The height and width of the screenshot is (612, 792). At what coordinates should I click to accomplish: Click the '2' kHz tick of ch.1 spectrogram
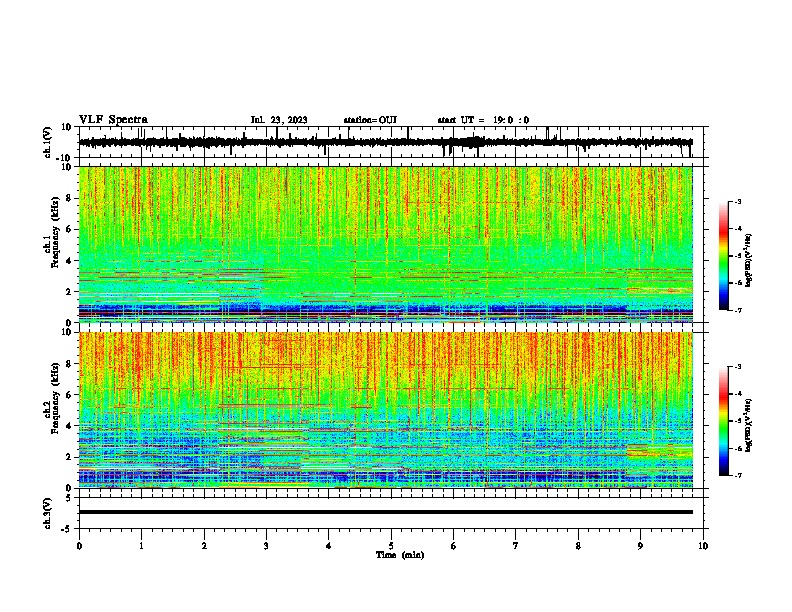[x=69, y=292]
